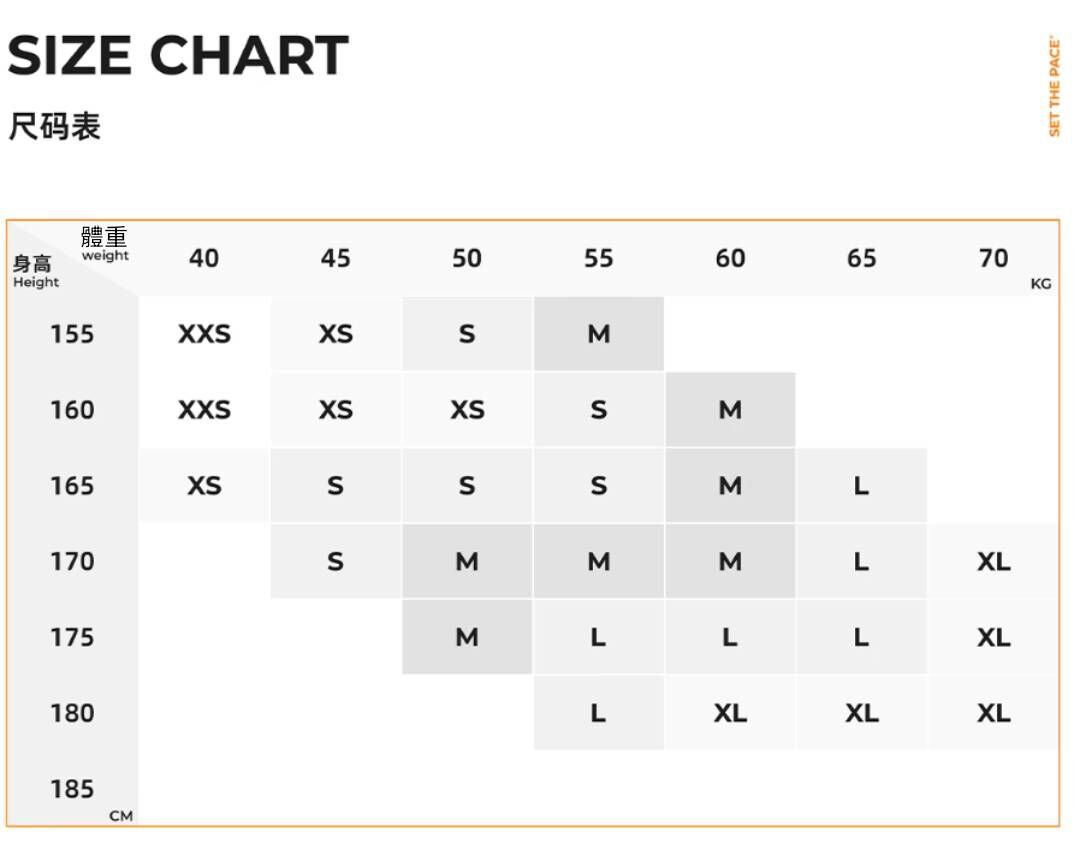Click the 尺码表 subtitle text
This screenshot has width=1080, height=844.
(x=55, y=127)
